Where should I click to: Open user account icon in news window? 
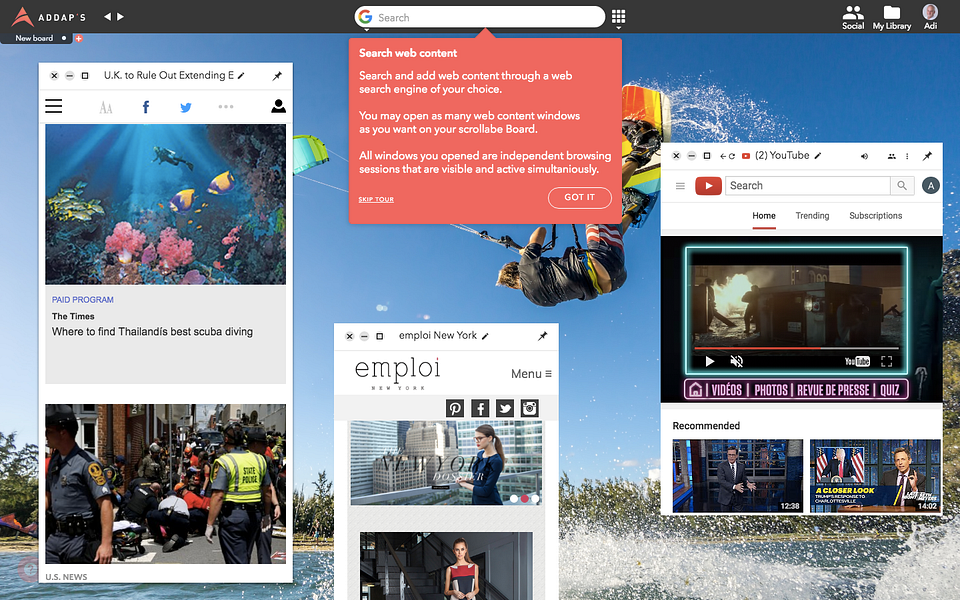tap(279, 107)
